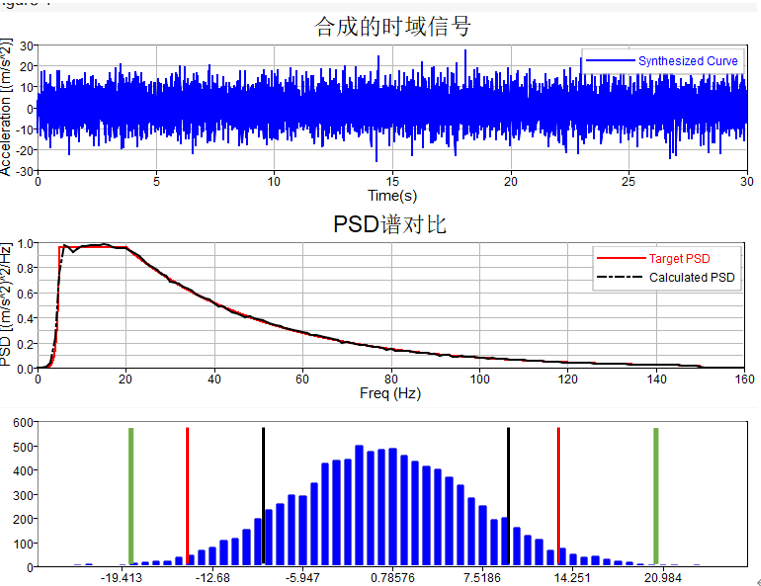Click the Time(s) x-axis label
Viewport: 761px width, 586px height.
[x=392, y=195]
